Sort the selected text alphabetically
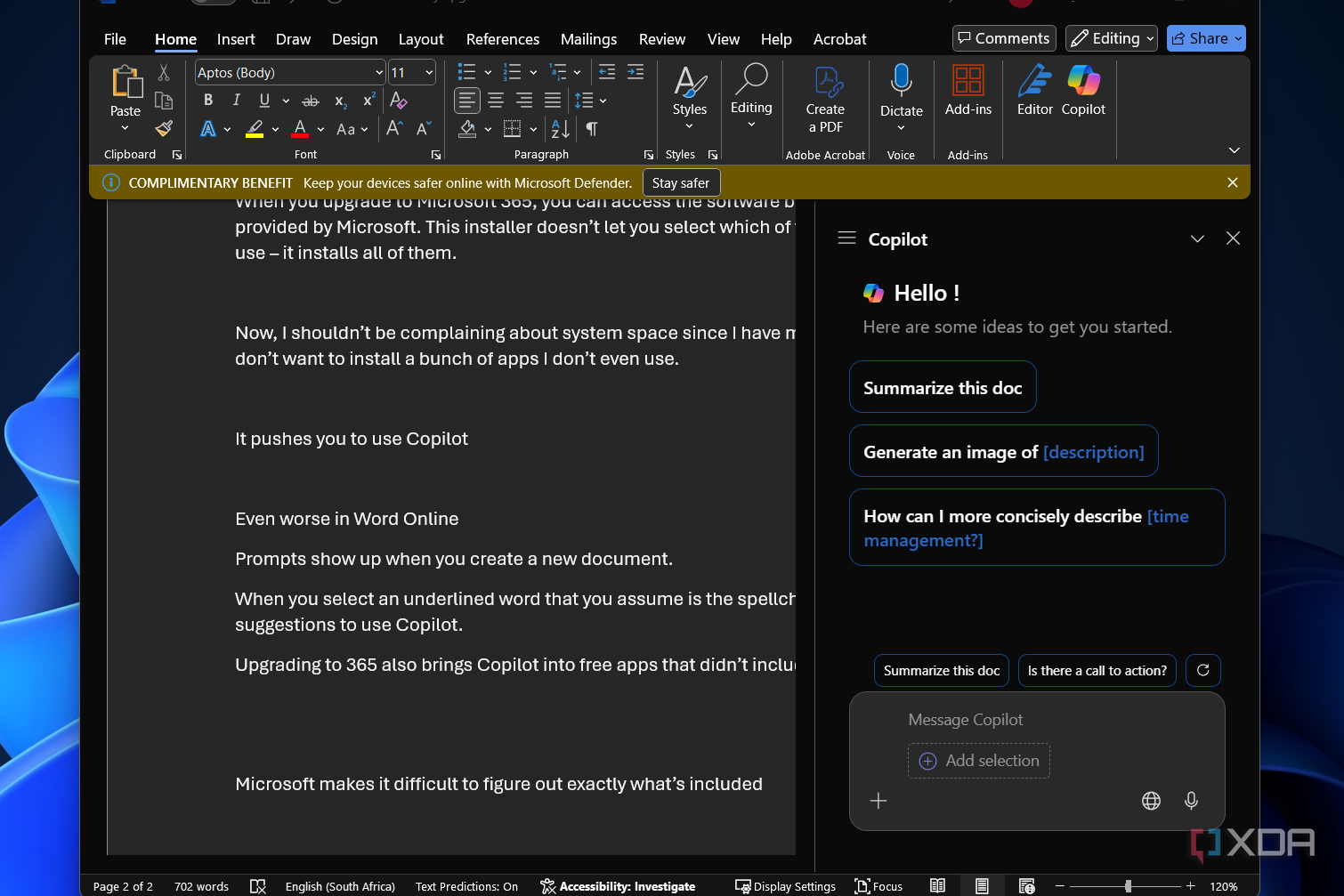 tap(560, 129)
